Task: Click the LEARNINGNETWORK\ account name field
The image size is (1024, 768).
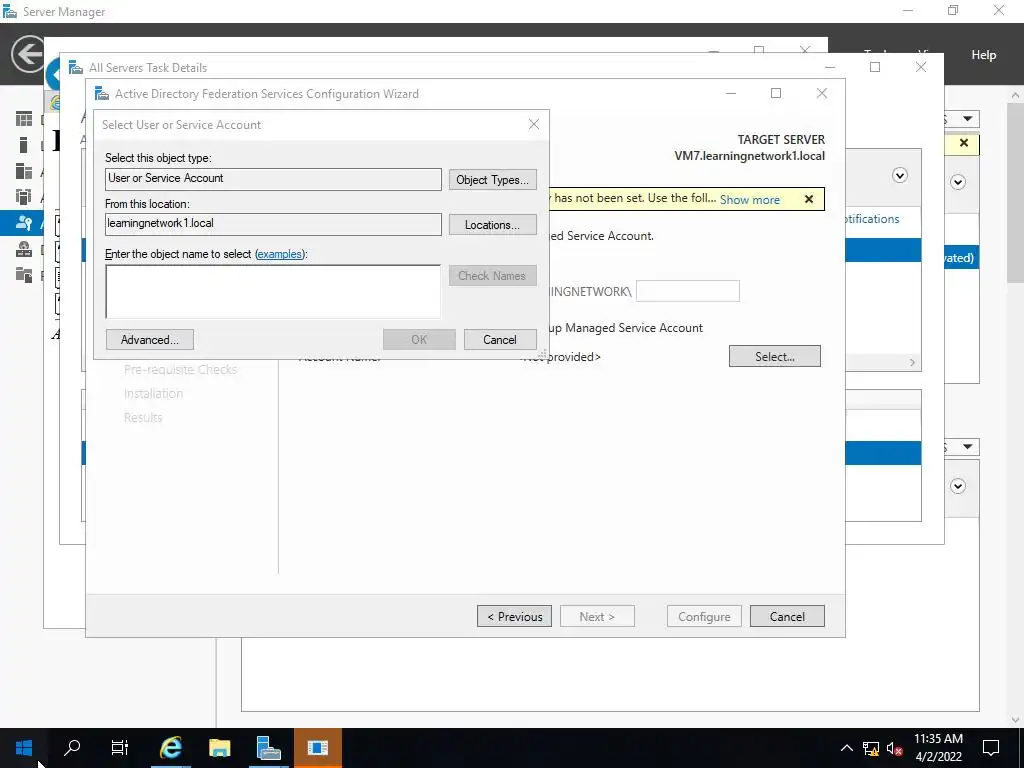Action: click(688, 291)
